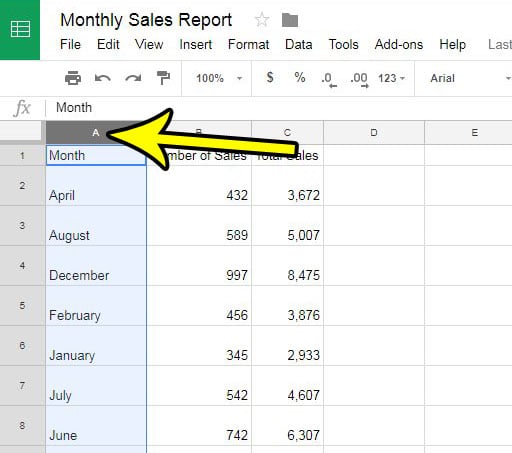
Task: Open the Insert menu
Action: click(x=196, y=44)
